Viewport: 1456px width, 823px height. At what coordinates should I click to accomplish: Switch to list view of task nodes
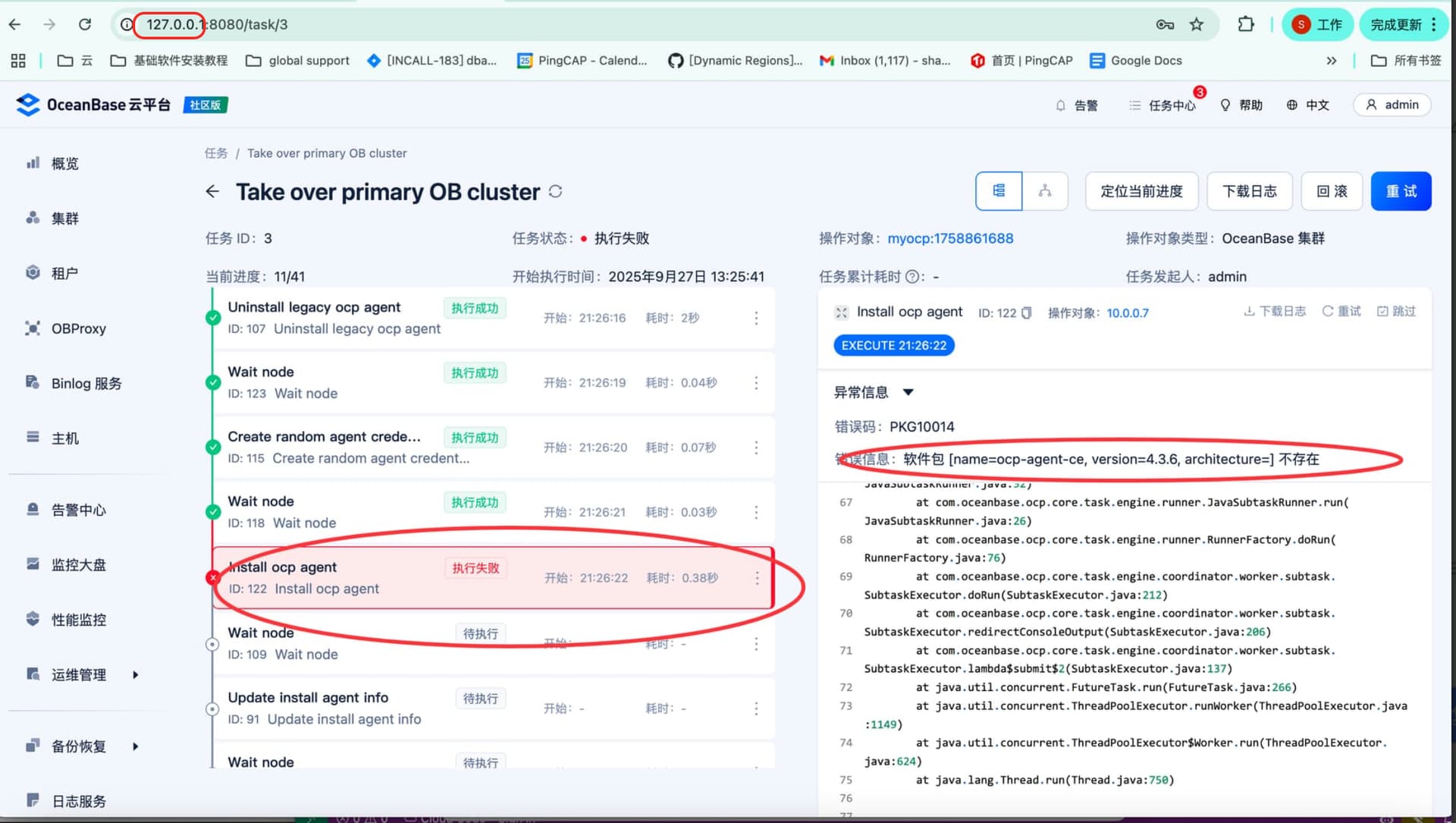pyautogui.click(x=998, y=191)
